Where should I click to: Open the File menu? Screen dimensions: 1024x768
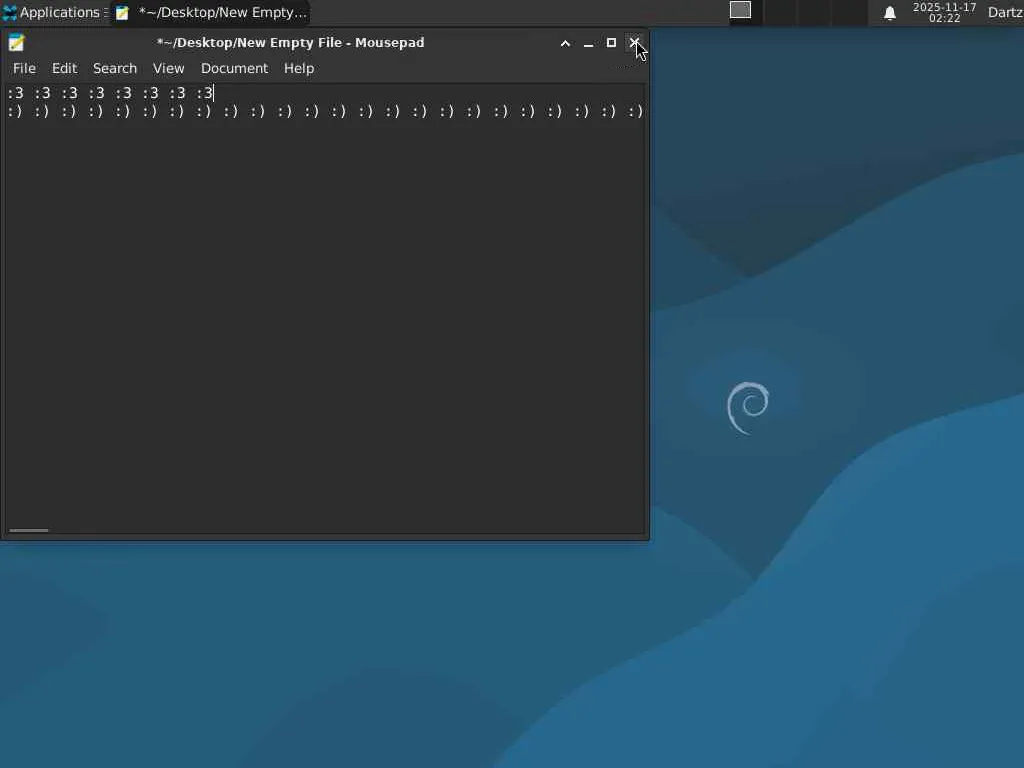click(x=24, y=69)
